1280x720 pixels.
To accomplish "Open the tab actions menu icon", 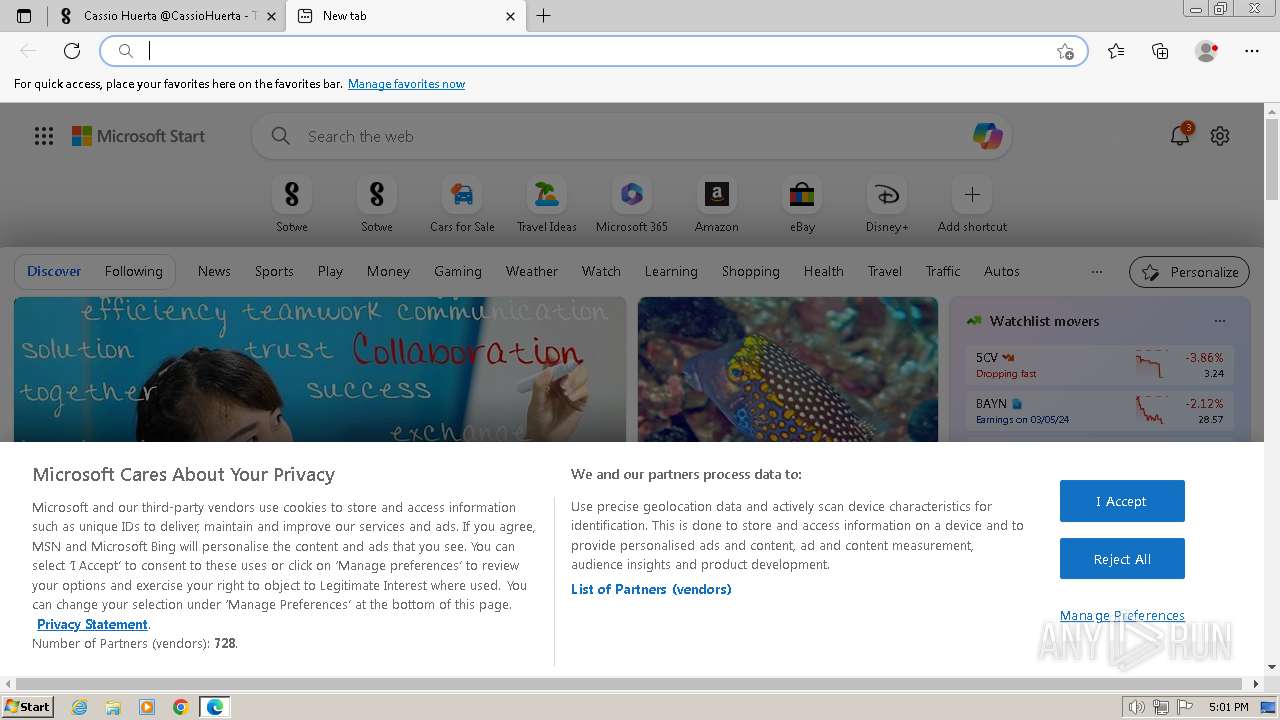I will pos(24,16).
